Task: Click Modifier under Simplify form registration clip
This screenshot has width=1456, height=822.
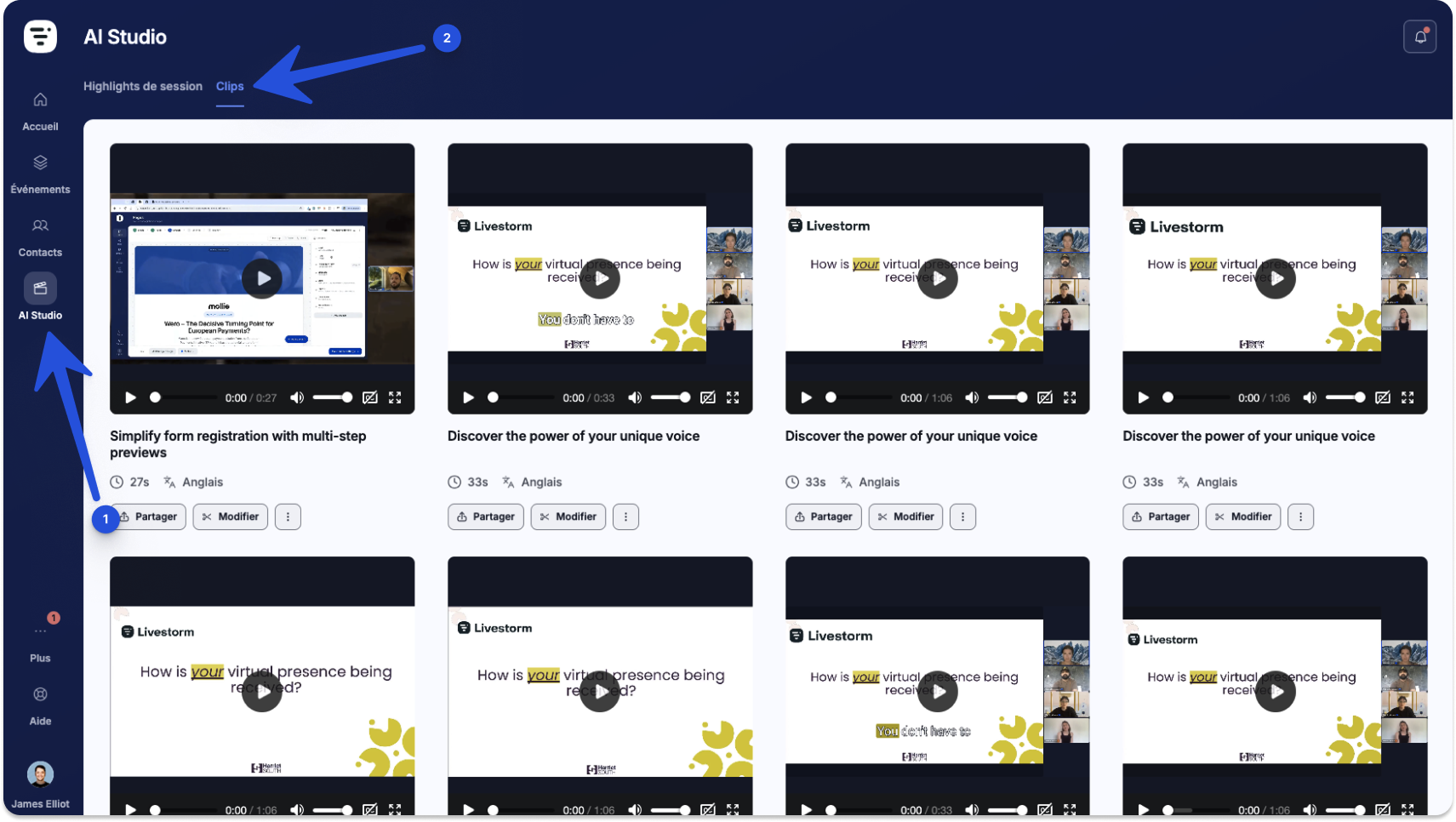Action: pyautogui.click(x=231, y=517)
